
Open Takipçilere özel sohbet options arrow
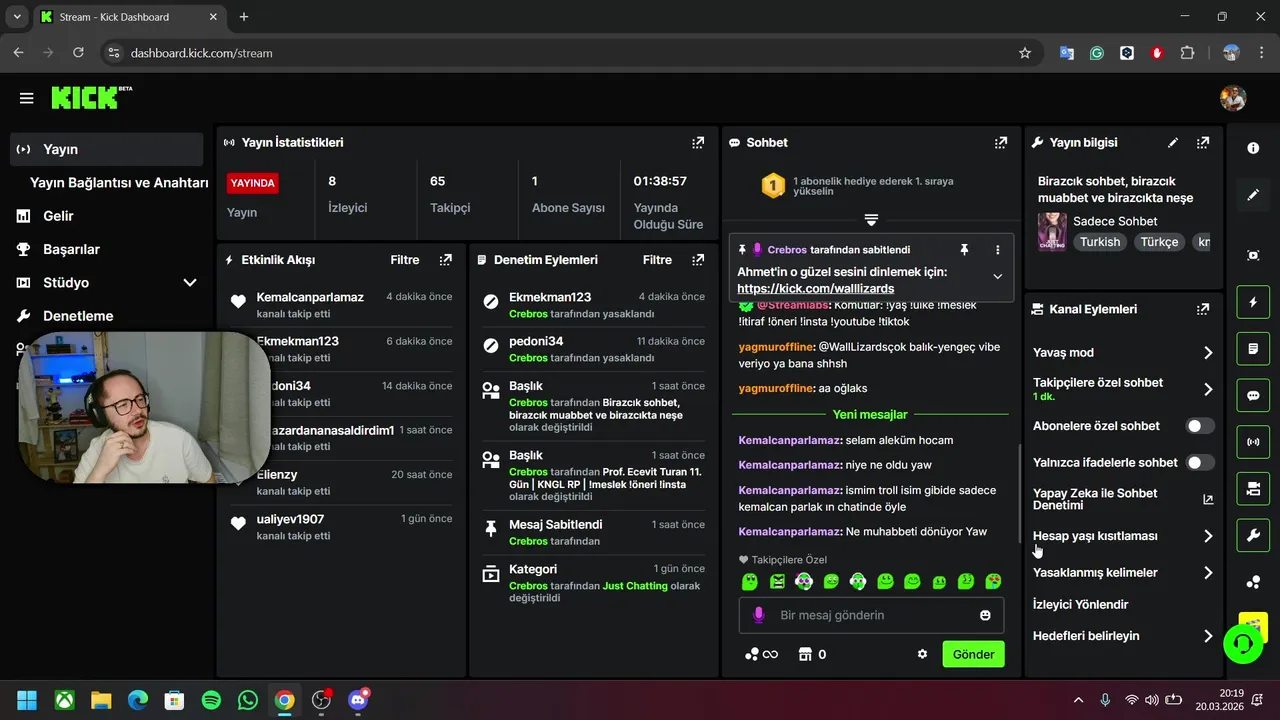pos(1208,389)
